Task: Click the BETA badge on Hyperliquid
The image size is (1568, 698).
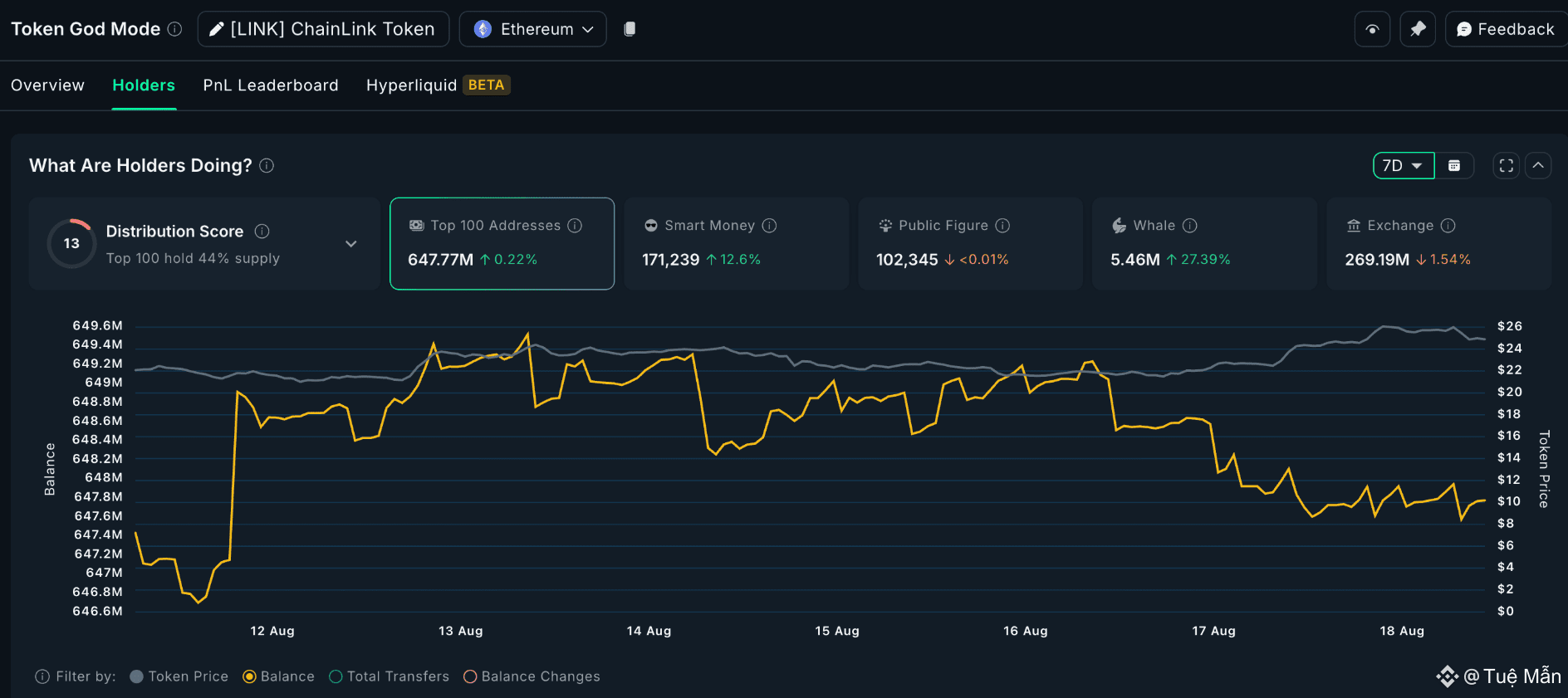Action: tap(487, 85)
